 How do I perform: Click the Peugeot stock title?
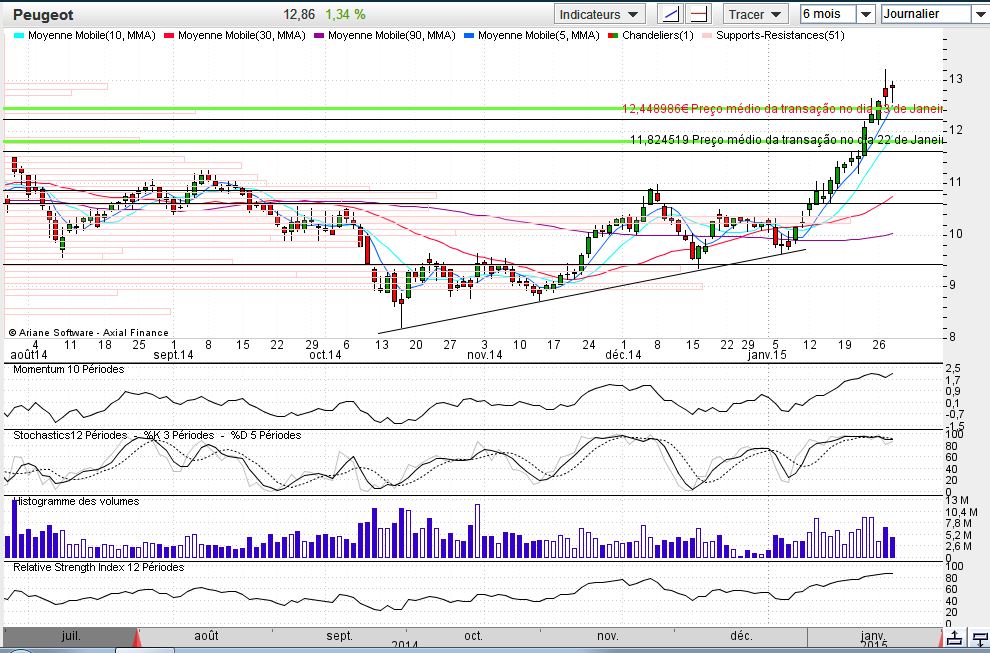tap(41, 15)
